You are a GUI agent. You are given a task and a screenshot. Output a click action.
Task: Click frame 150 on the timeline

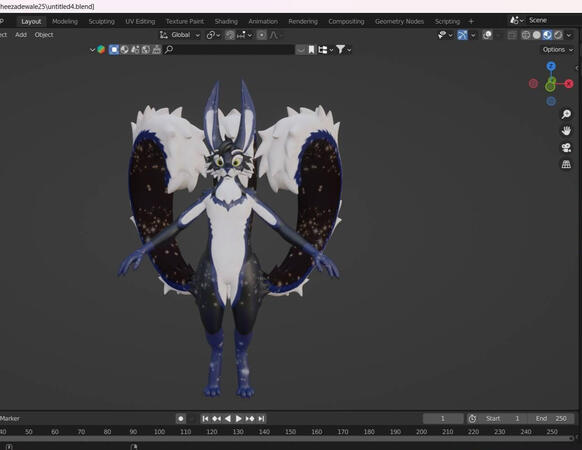tap(290, 432)
